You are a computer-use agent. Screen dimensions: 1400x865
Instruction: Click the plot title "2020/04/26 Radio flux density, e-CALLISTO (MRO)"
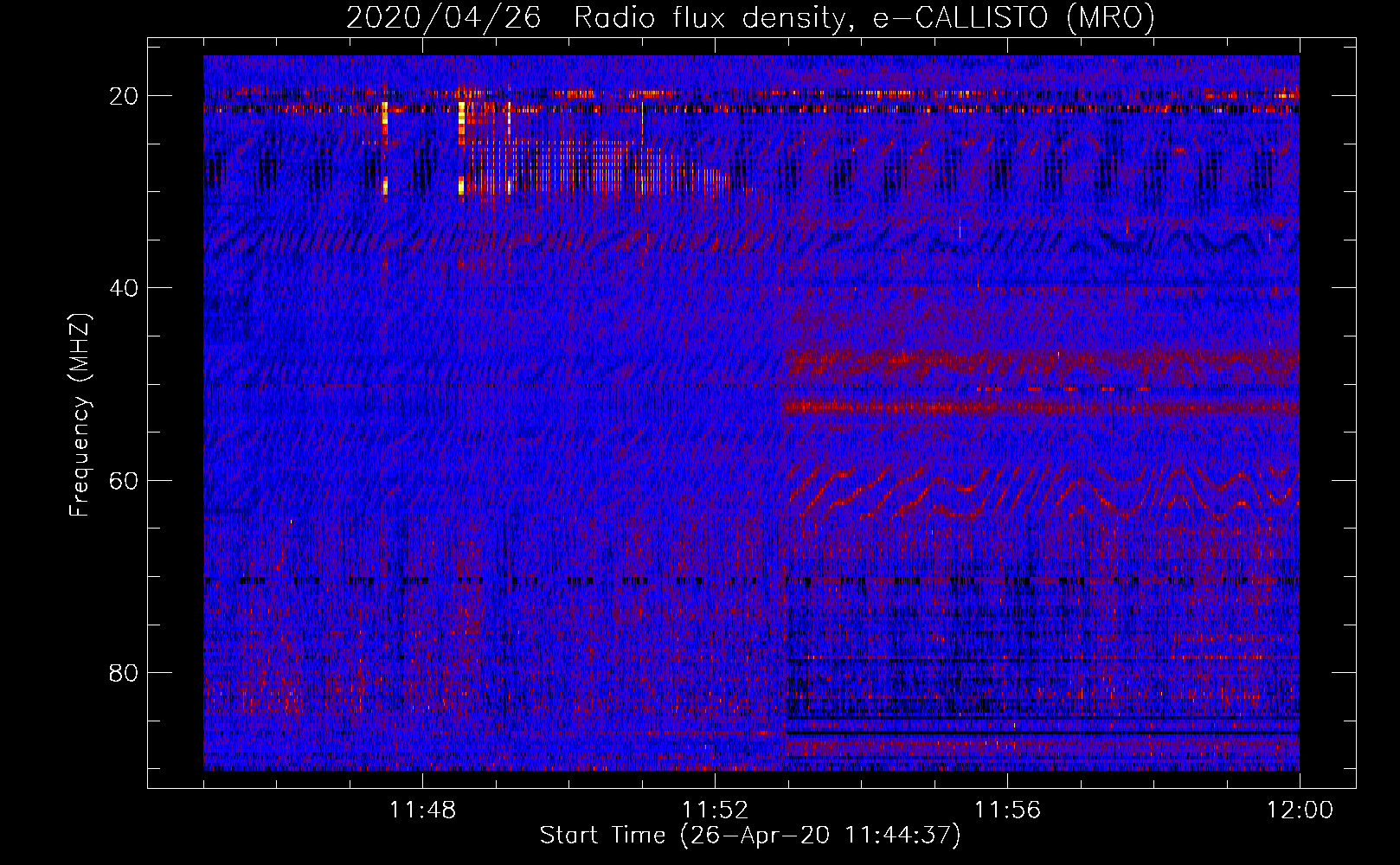[x=750, y=17]
